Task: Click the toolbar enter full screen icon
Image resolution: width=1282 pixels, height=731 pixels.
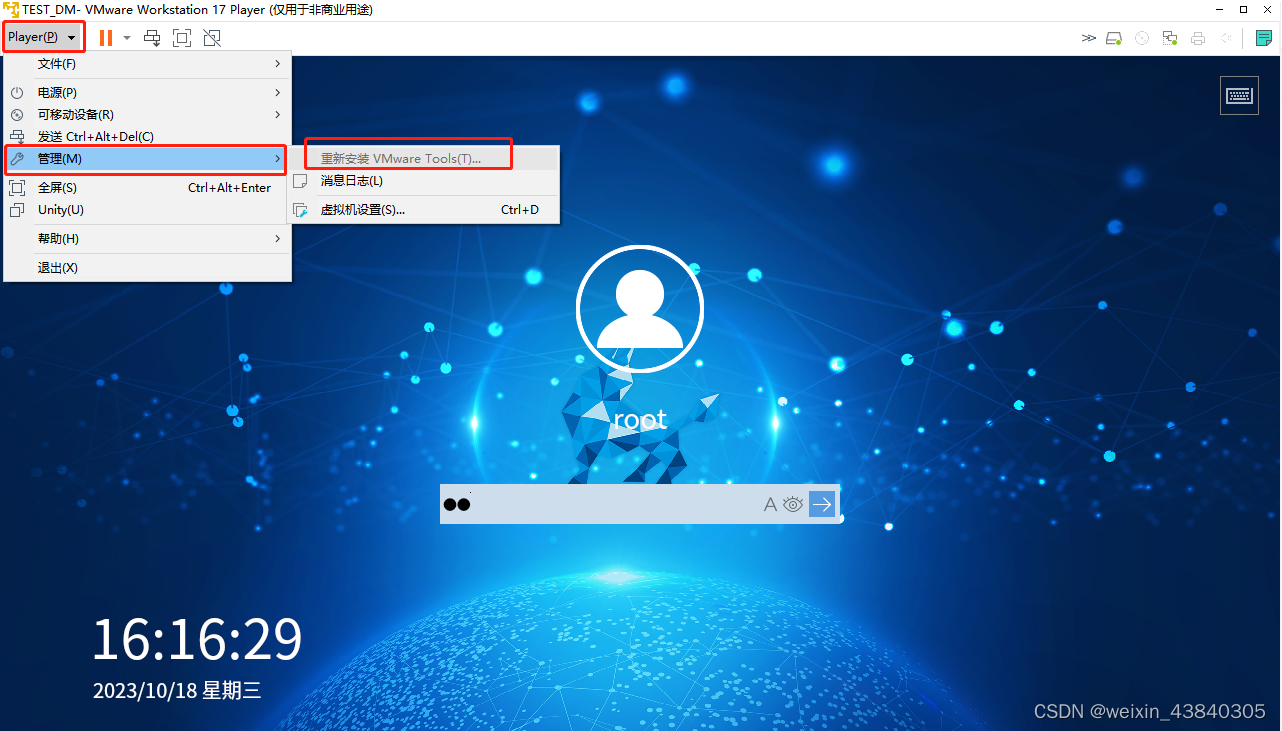Action: click(x=182, y=38)
